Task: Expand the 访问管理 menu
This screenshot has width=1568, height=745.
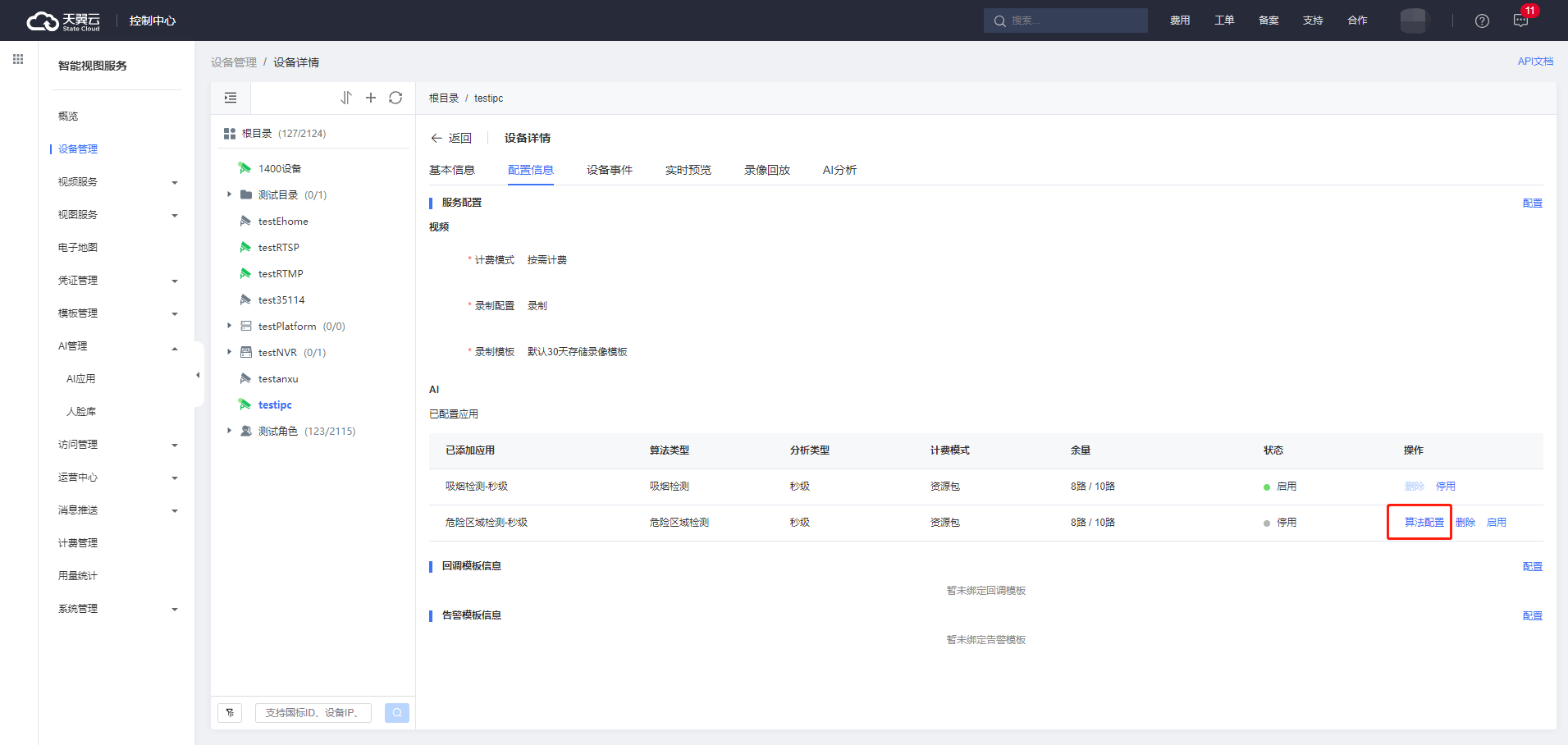Action: point(175,445)
